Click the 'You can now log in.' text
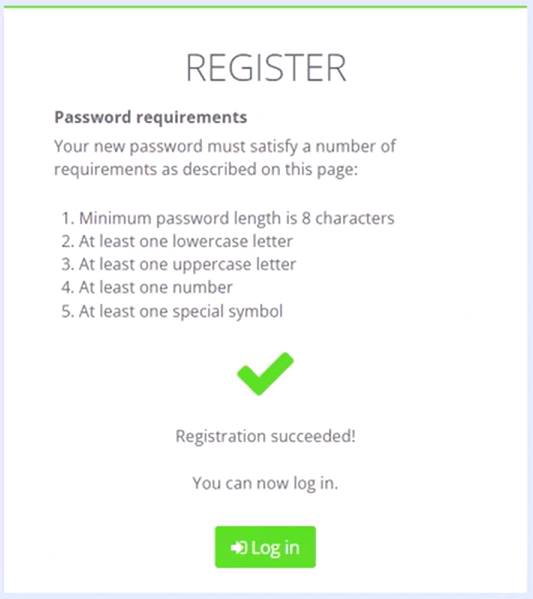 [265, 483]
